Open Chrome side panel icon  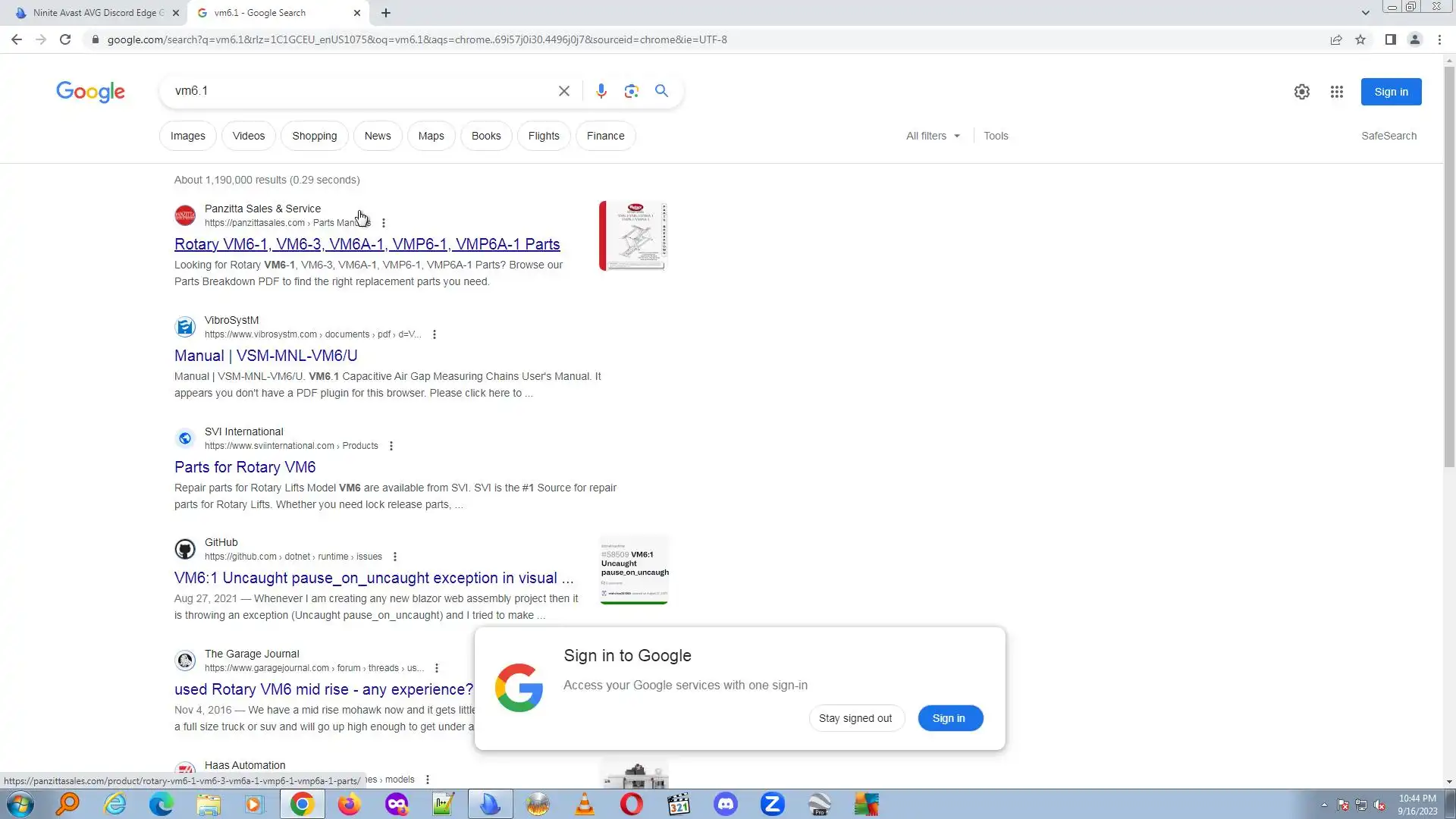pos(1390,39)
